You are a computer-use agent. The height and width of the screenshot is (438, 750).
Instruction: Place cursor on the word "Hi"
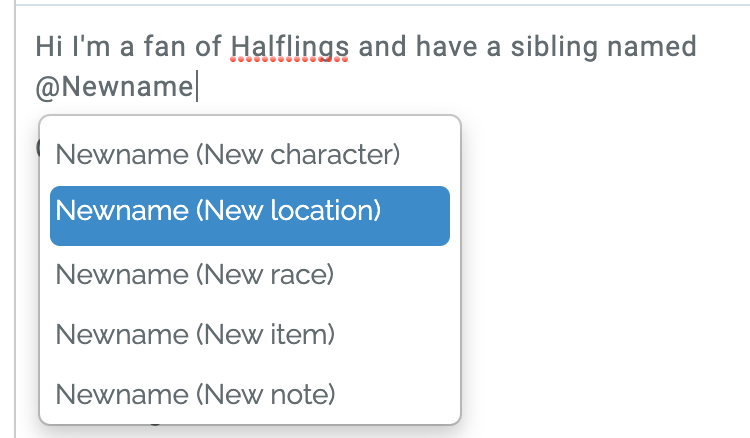coord(46,46)
